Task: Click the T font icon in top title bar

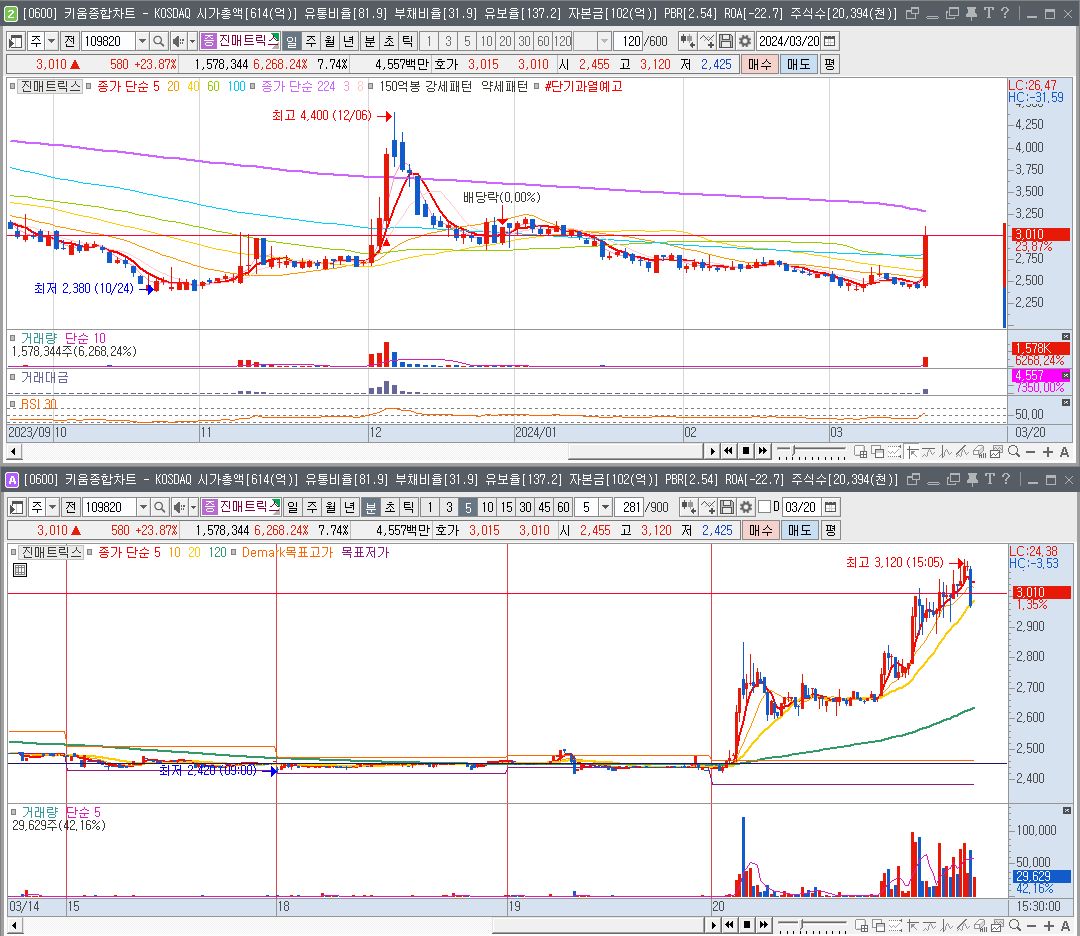Action: click(x=988, y=13)
